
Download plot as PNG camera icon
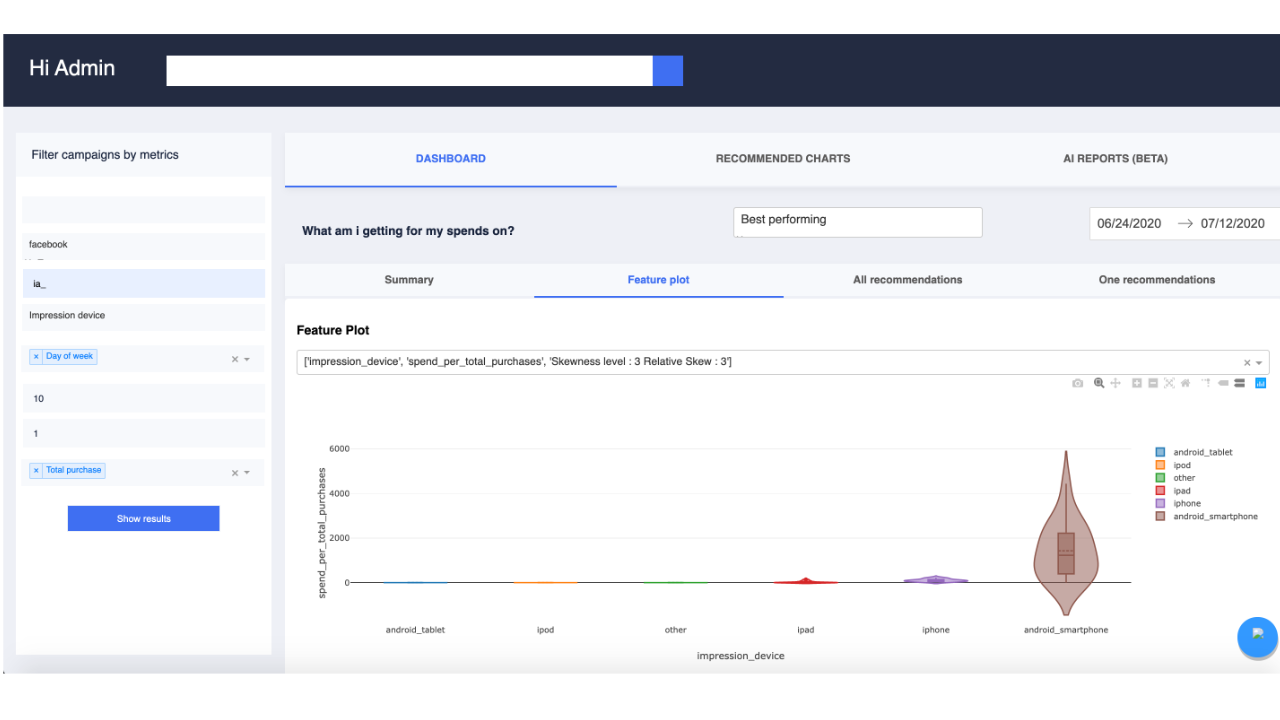(1077, 383)
